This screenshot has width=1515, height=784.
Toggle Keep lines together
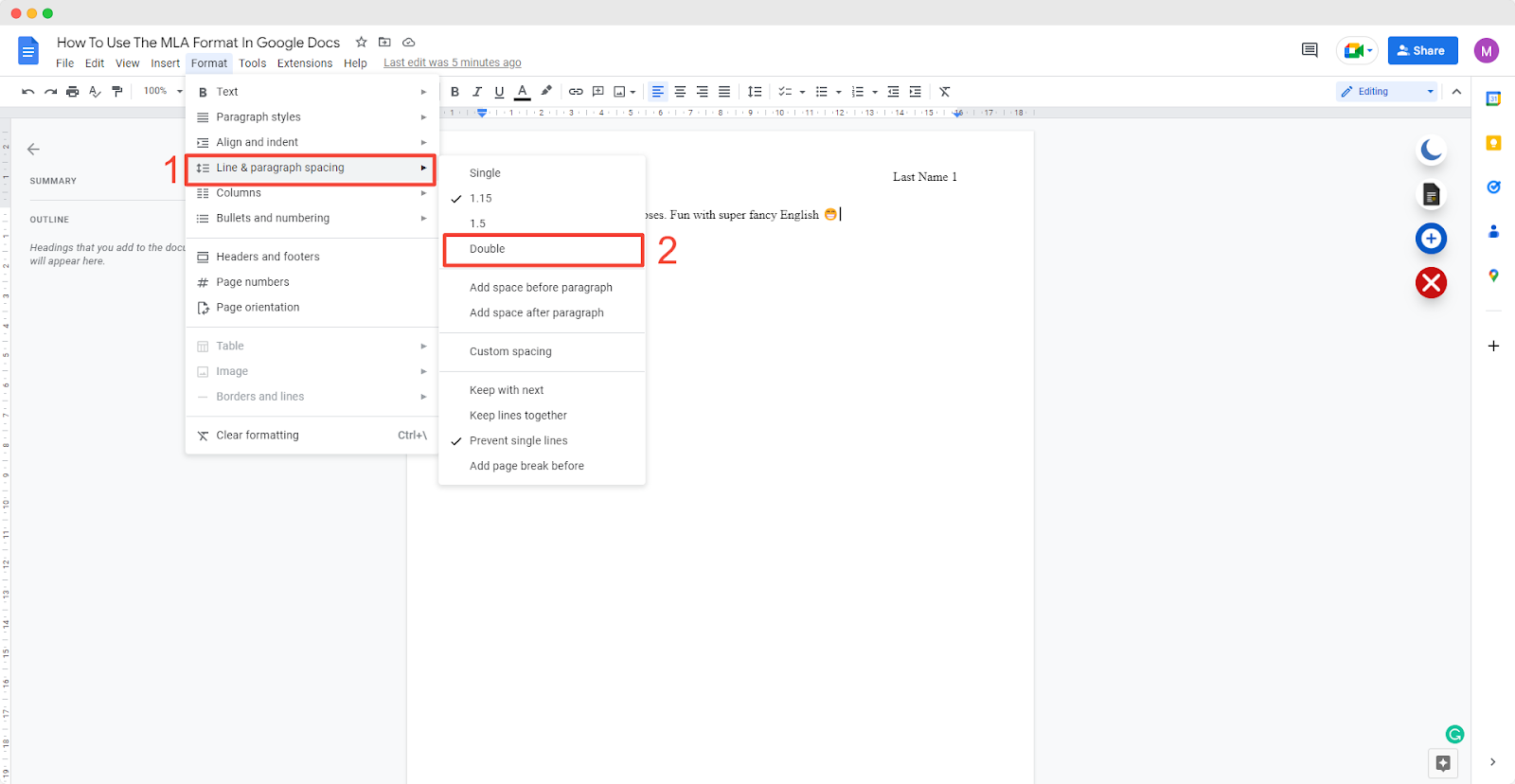(x=543, y=416)
